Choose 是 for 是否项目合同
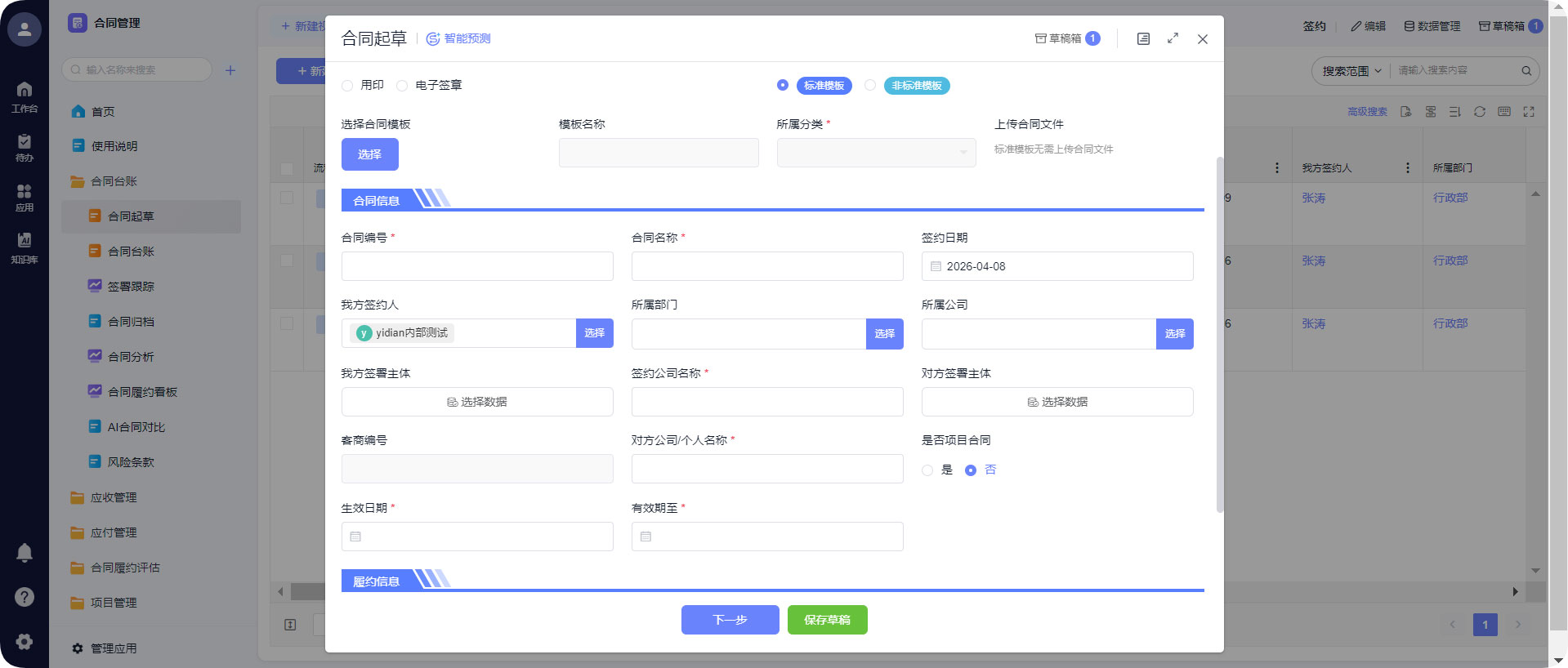This screenshot has width=1568, height=668. pyautogui.click(x=927, y=470)
